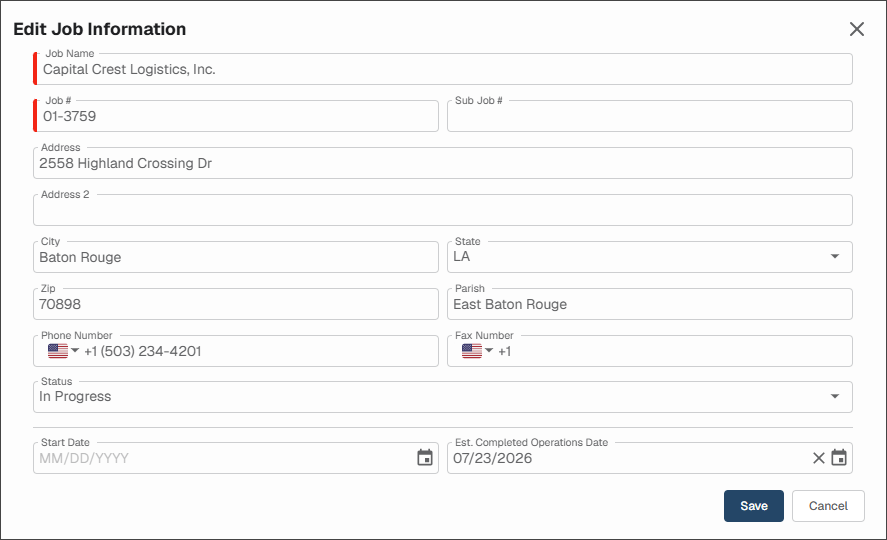The image size is (887, 540).
Task: Focus the empty Sub Job # field
Action: click(x=649, y=116)
